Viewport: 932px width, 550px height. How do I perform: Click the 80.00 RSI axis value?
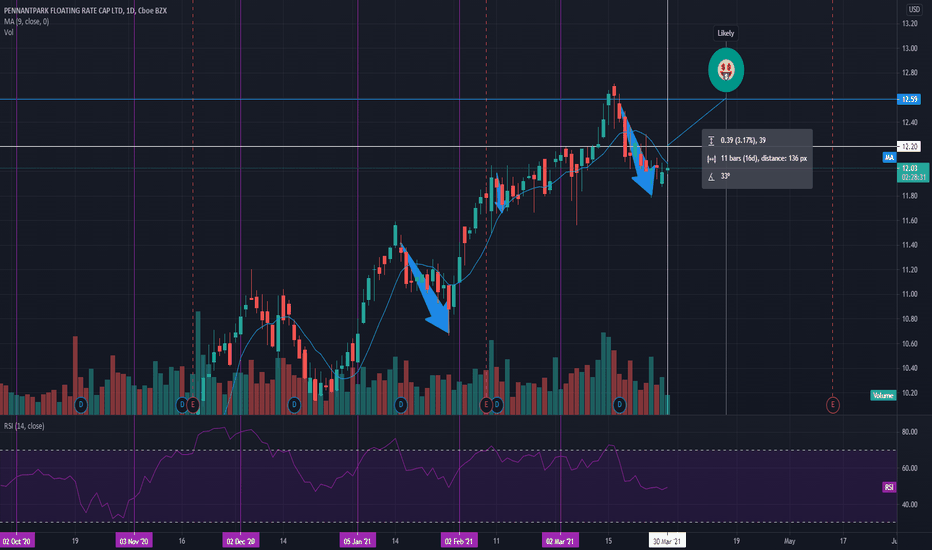(x=909, y=432)
